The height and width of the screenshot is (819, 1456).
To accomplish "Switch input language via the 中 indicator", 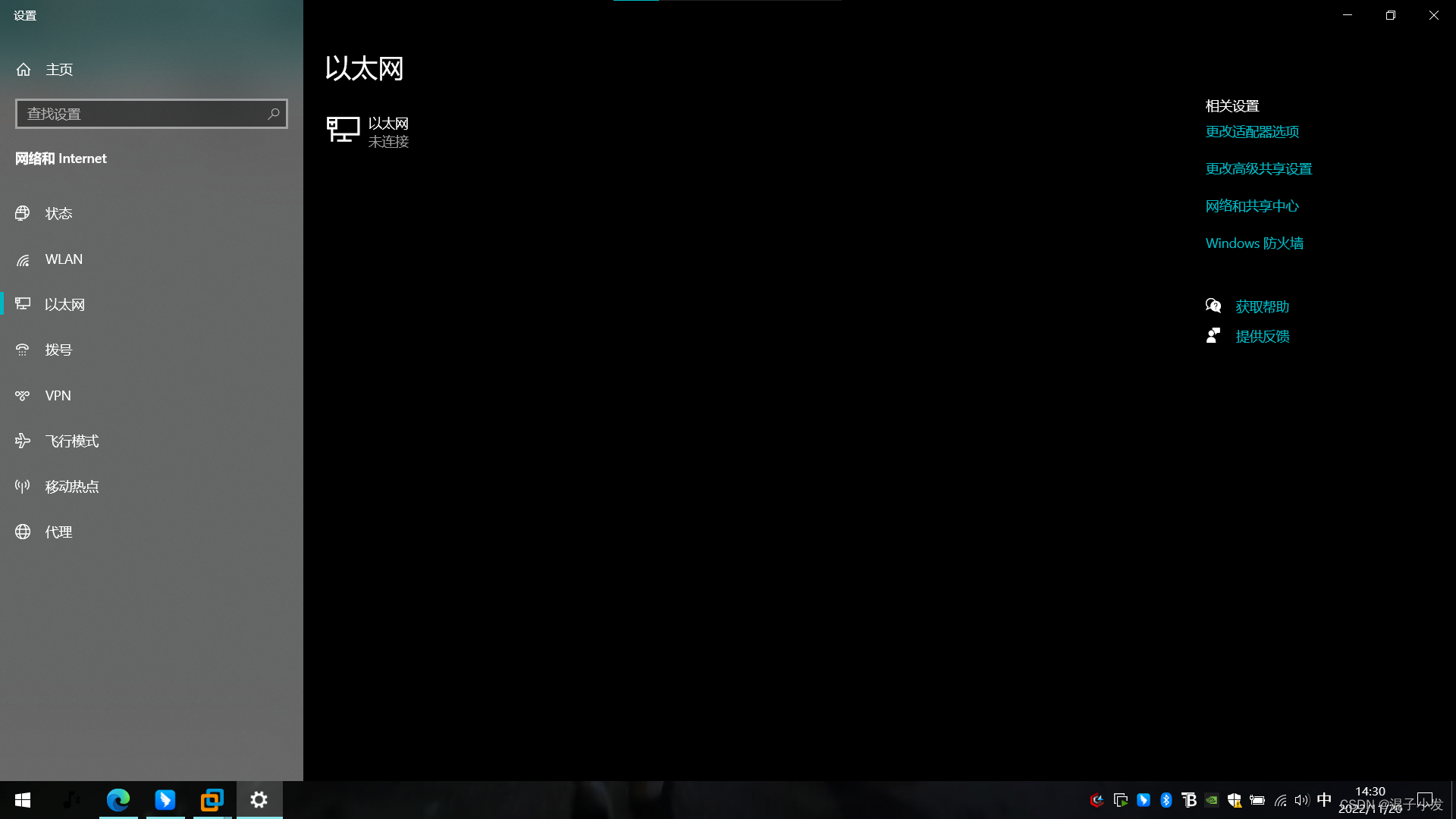I will (1324, 800).
